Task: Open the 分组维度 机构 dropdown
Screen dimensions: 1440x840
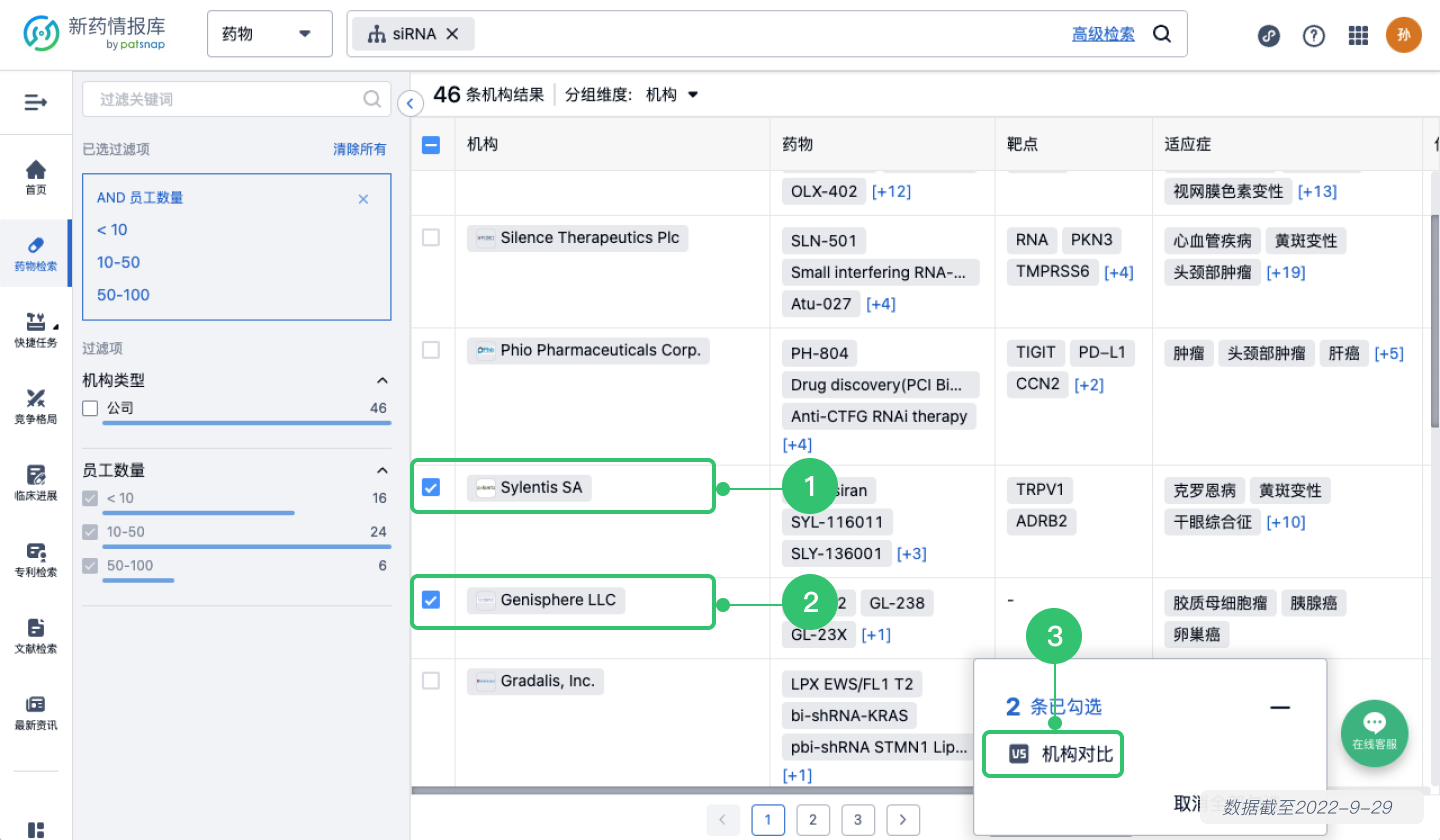Action: click(672, 95)
